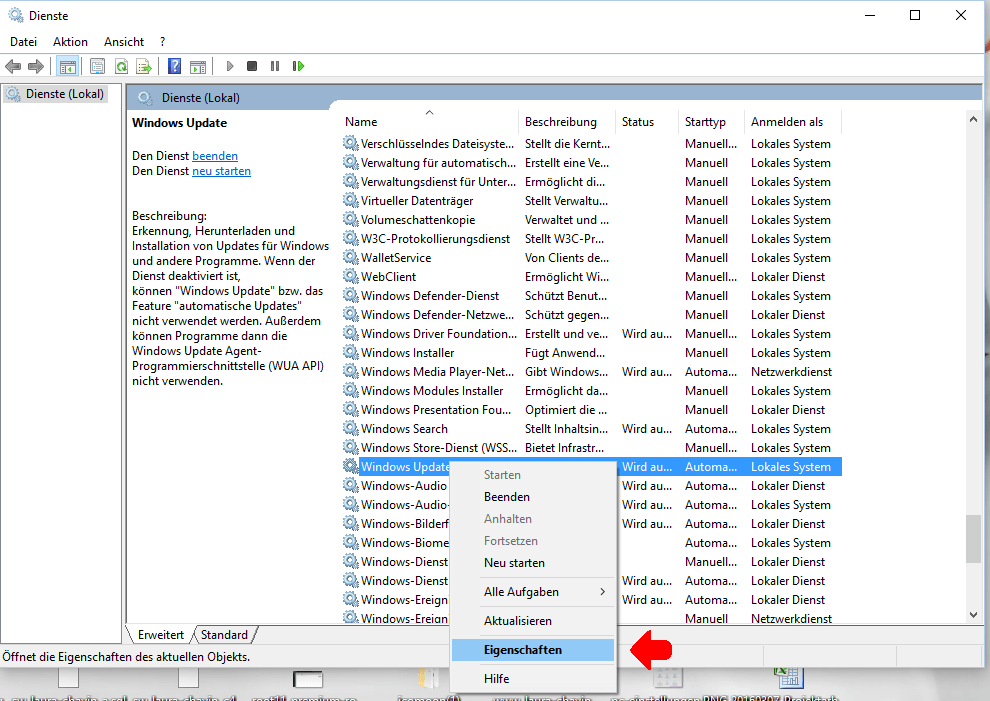Select the gear icon of WebClient
Viewport: 990px width, 701px height.
coord(350,277)
